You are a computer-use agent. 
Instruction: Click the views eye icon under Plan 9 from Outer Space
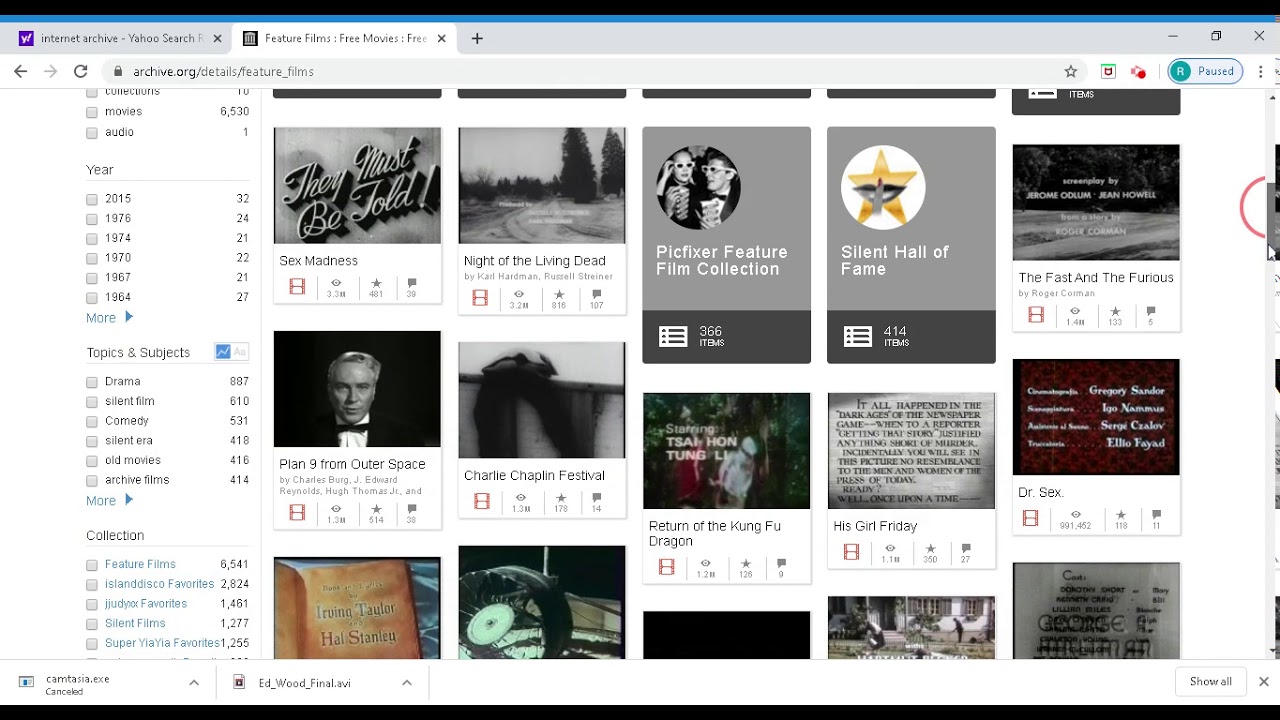tap(336, 509)
